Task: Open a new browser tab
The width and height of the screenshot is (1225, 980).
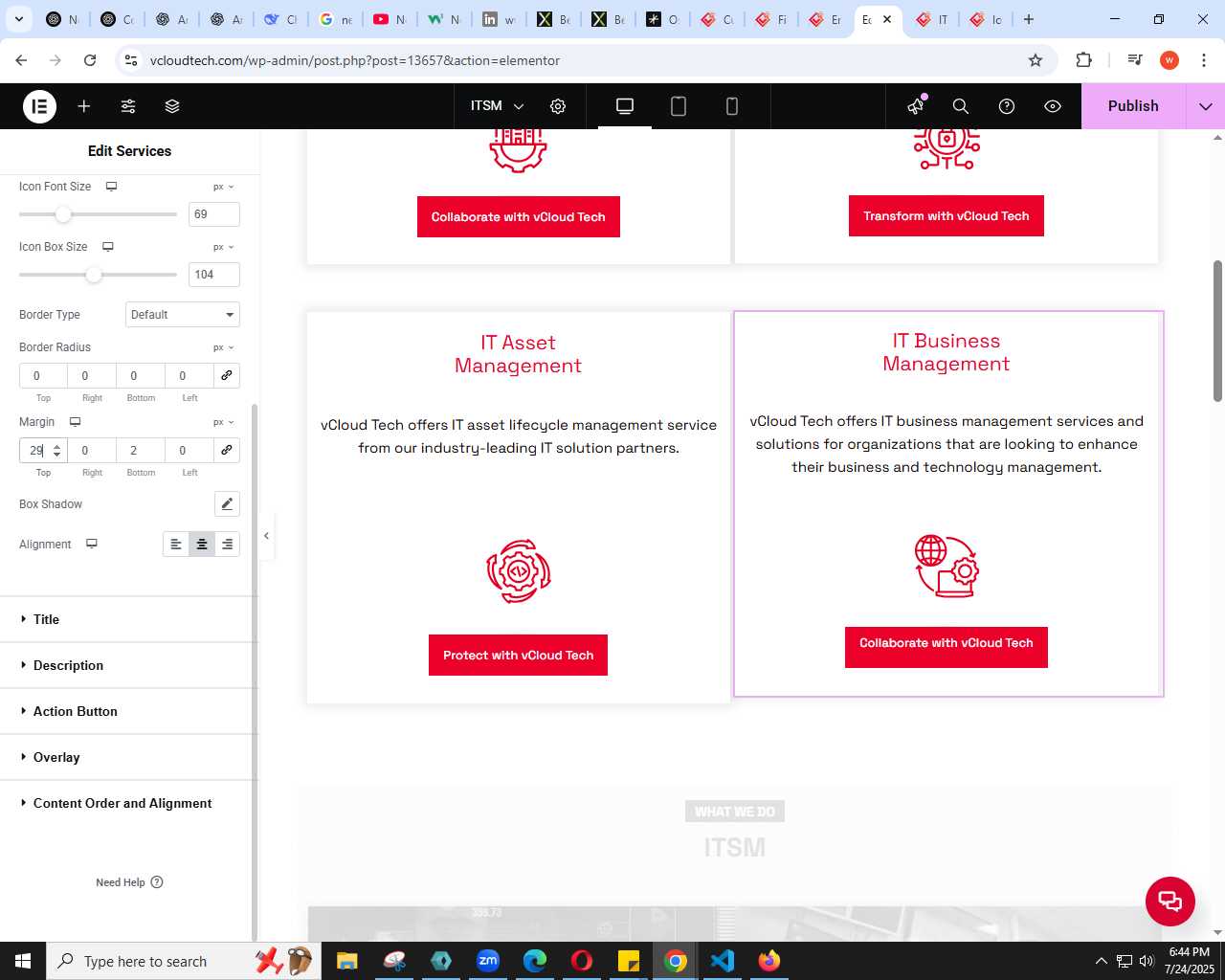Action: click(x=1029, y=19)
